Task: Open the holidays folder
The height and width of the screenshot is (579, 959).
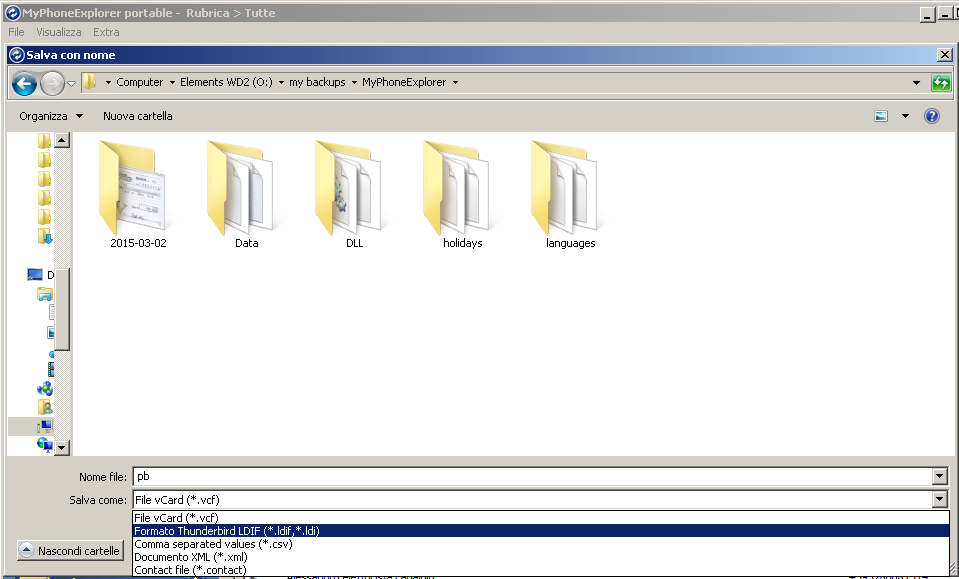Action: pyautogui.click(x=462, y=190)
